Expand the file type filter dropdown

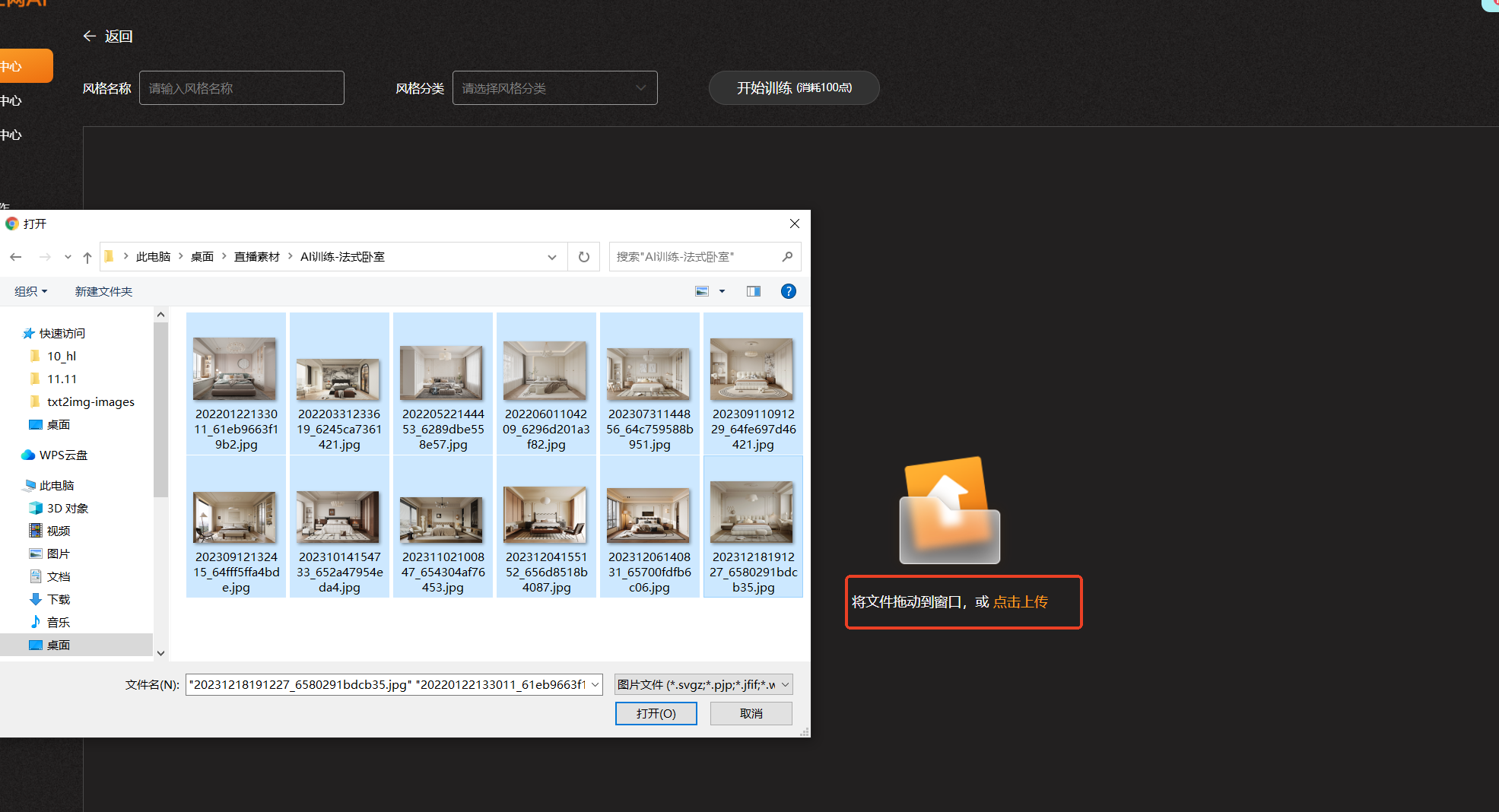coord(785,685)
